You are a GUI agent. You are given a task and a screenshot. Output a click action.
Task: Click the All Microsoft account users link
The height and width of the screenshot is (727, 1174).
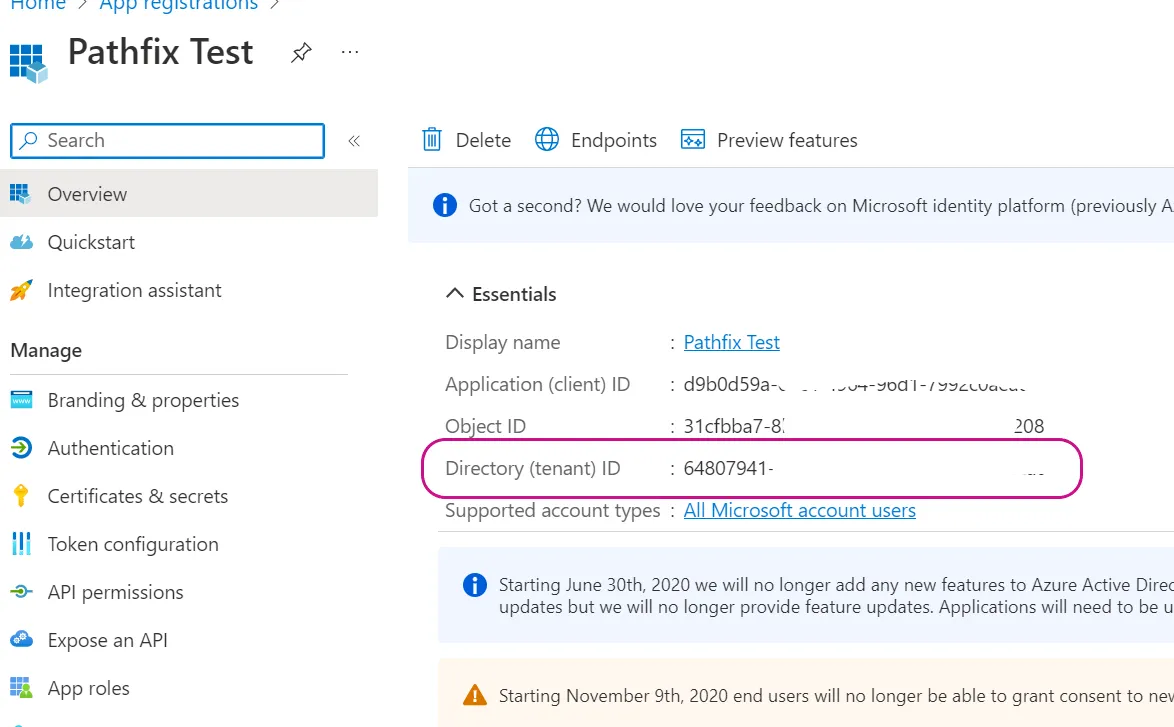(x=800, y=510)
